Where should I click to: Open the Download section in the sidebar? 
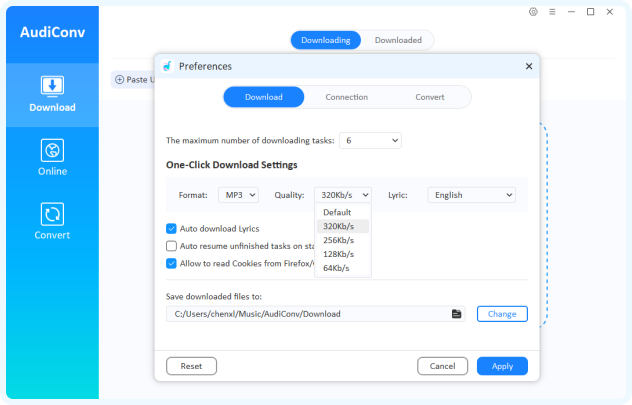coord(52,95)
